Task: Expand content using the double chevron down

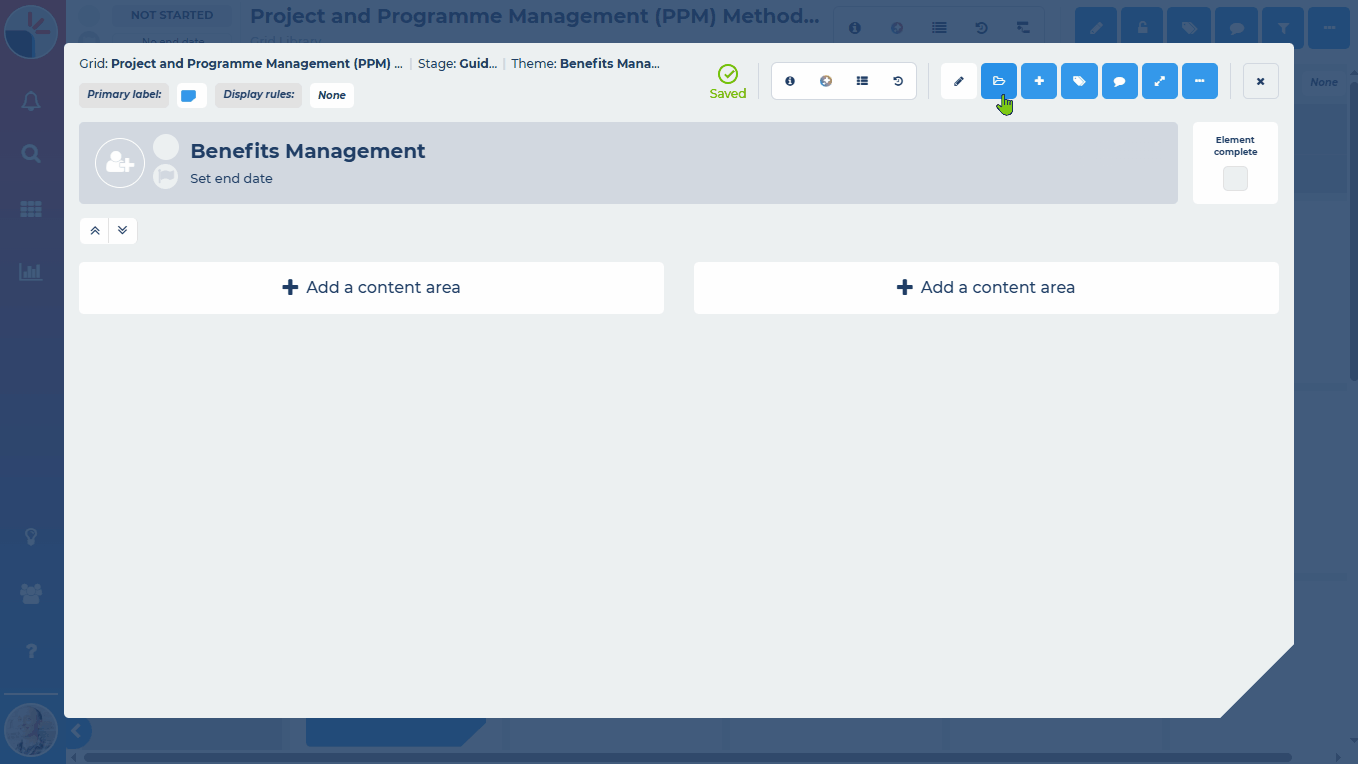Action: click(x=122, y=230)
